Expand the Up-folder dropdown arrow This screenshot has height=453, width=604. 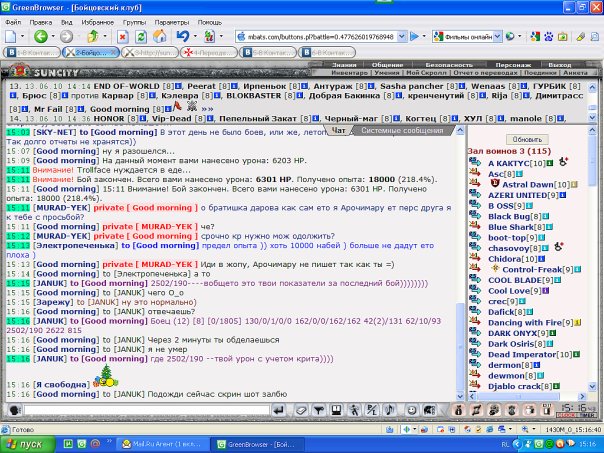pyautogui.click(x=105, y=37)
